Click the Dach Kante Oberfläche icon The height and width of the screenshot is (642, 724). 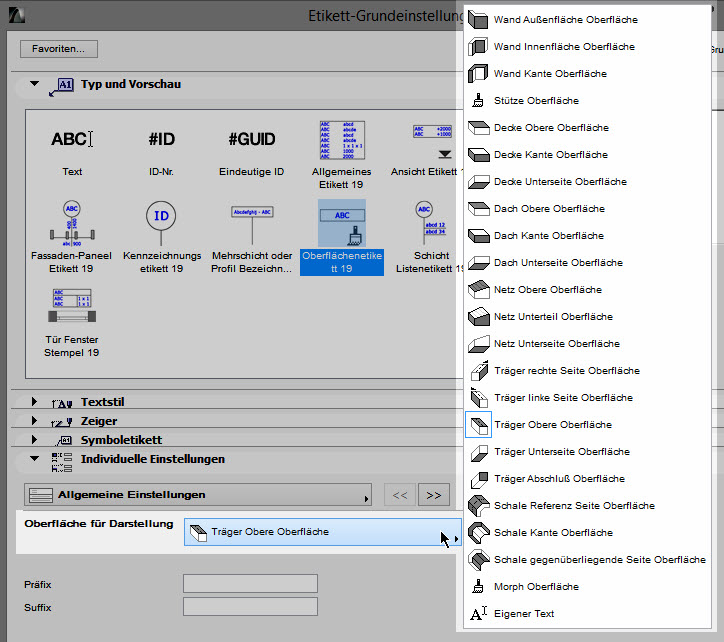point(478,236)
